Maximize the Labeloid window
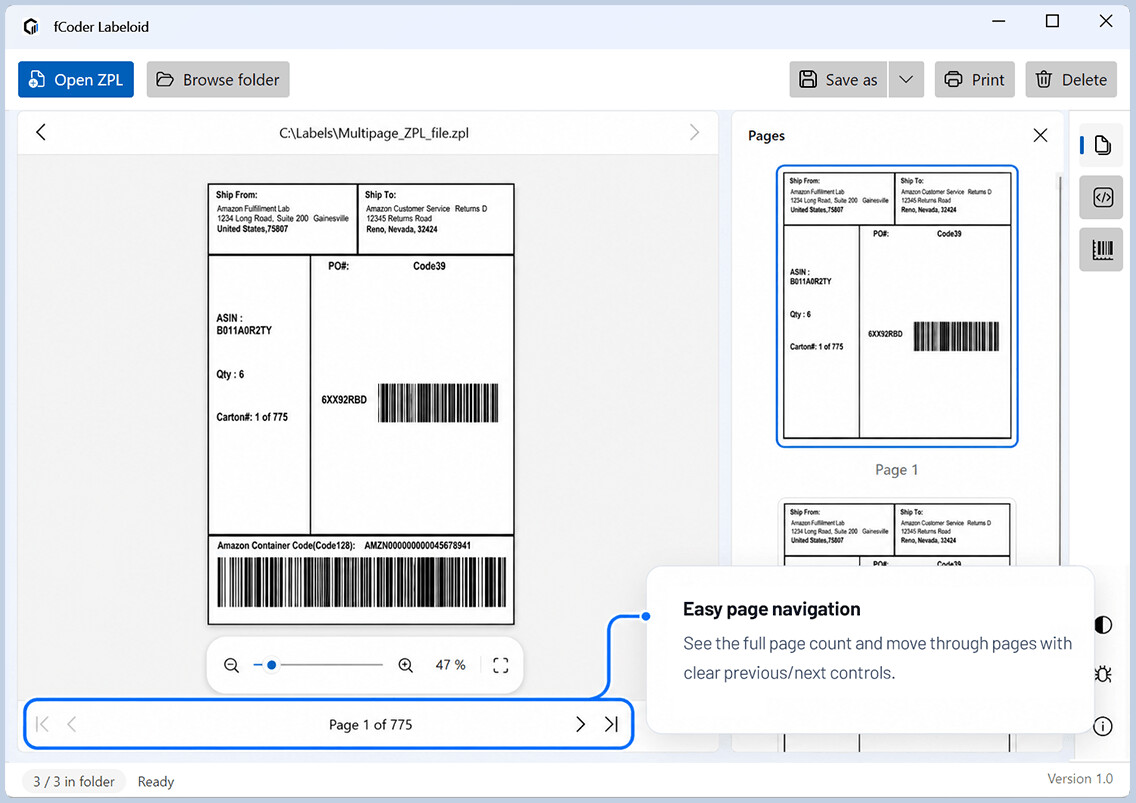This screenshot has height=803, width=1136. (1053, 21)
